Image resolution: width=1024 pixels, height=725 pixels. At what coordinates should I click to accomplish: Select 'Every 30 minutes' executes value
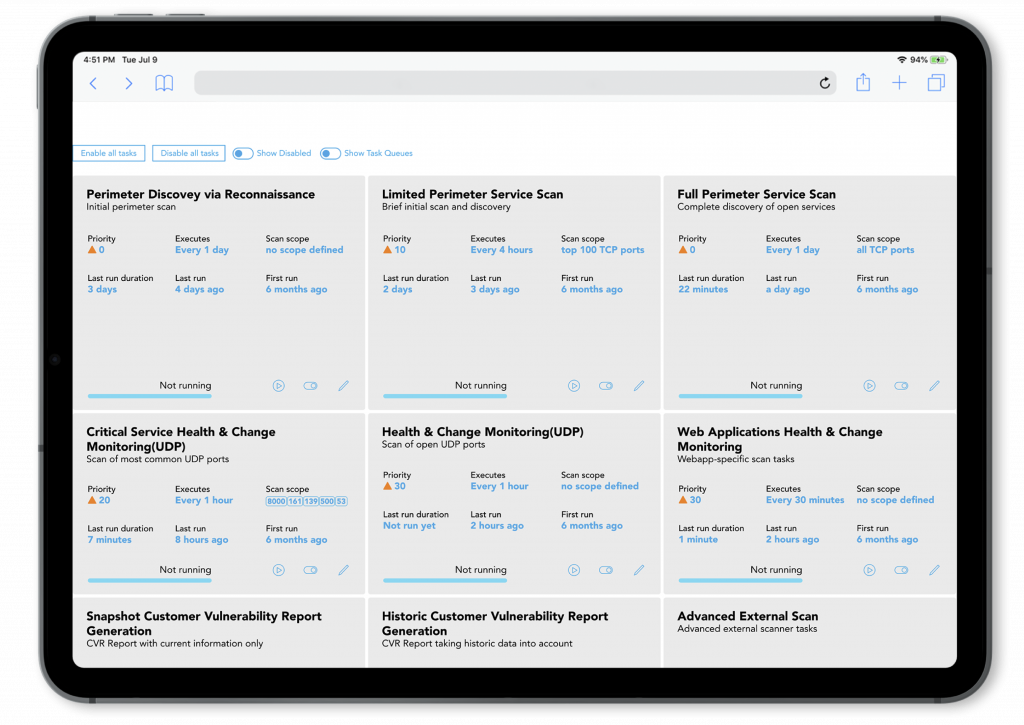click(x=805, y=500)
